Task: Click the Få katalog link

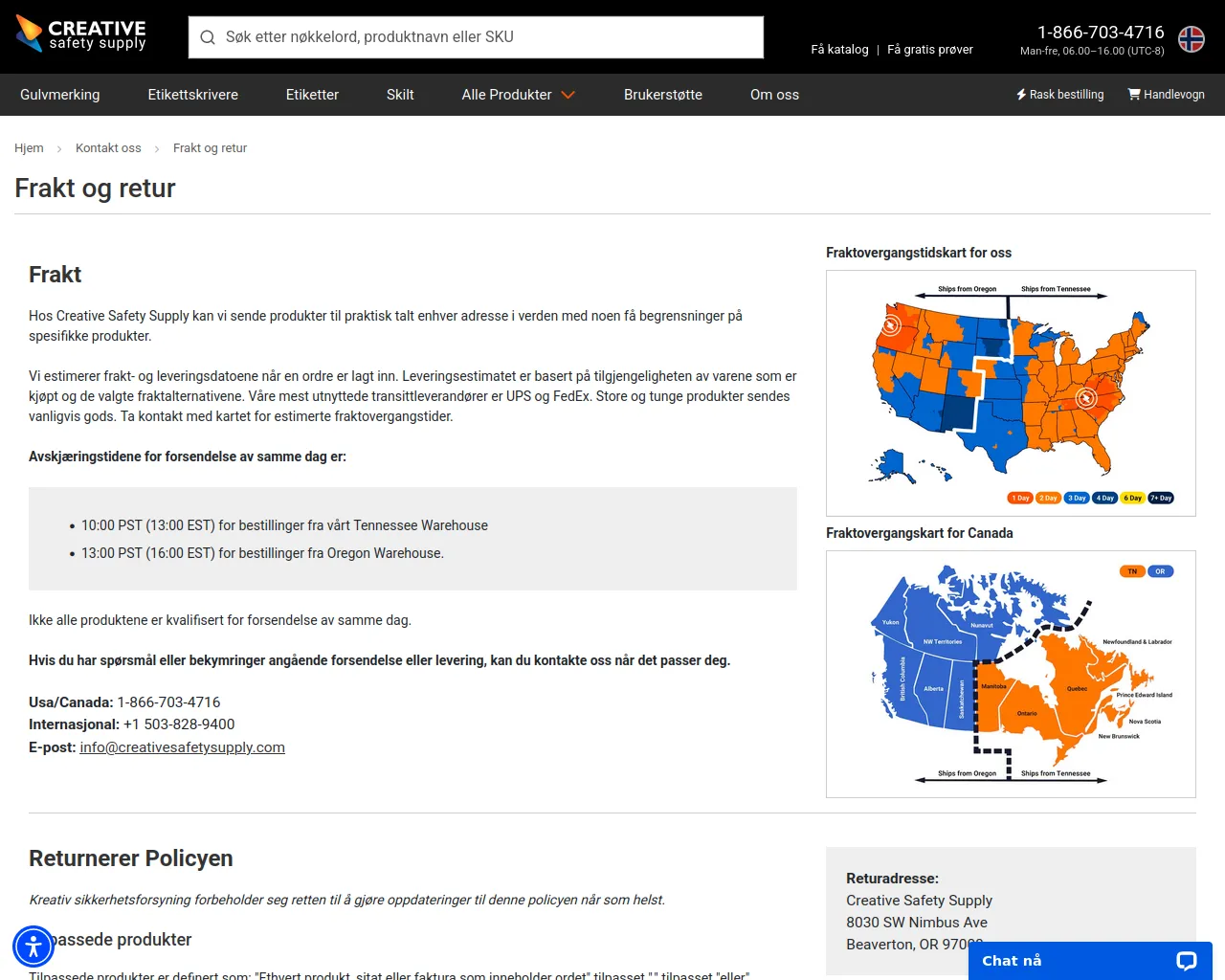Action: (x=839, y=50)
